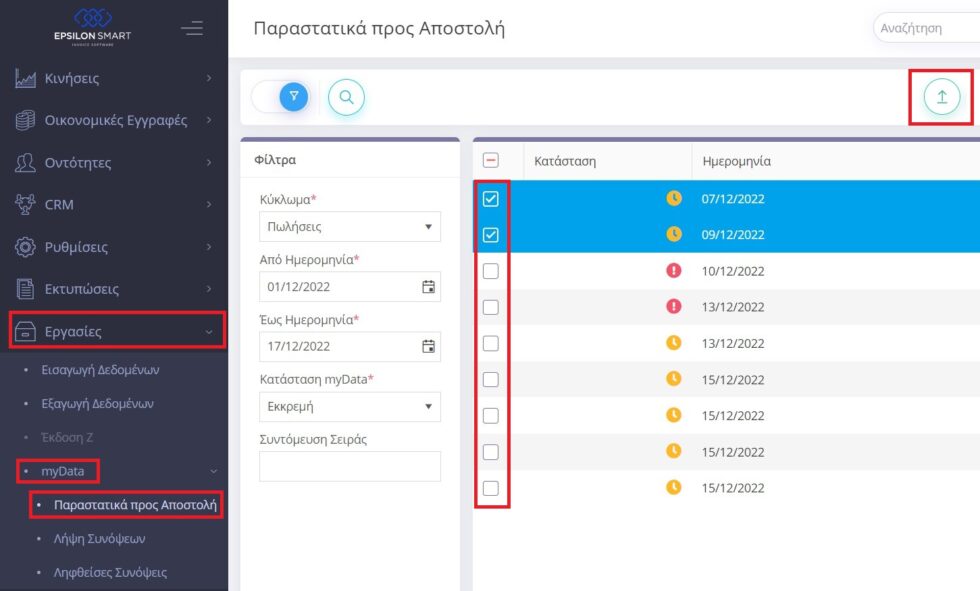The width and height of the screenshot is (980, 591).
Task: Click the upload/send documents arrow icon
Action: tap(941, 97)
